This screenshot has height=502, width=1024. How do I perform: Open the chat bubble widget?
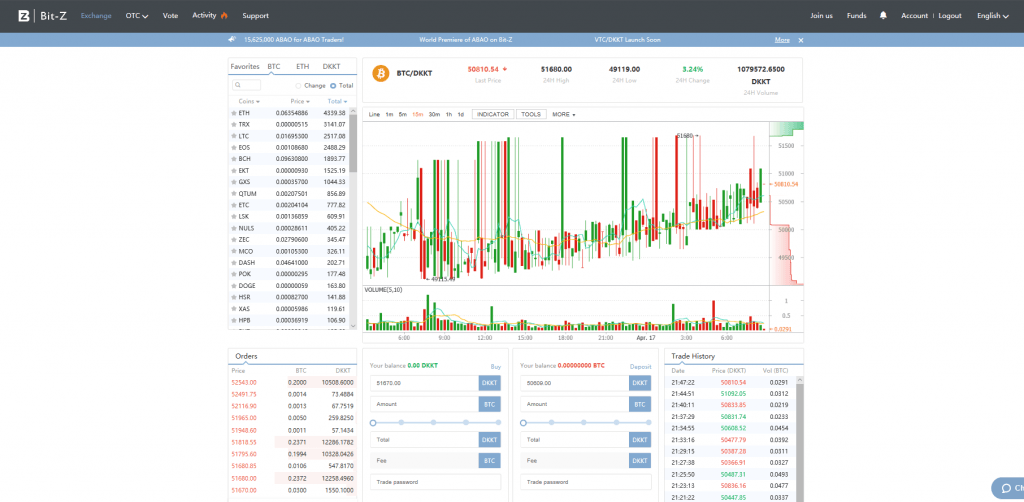coord(1008,488)
